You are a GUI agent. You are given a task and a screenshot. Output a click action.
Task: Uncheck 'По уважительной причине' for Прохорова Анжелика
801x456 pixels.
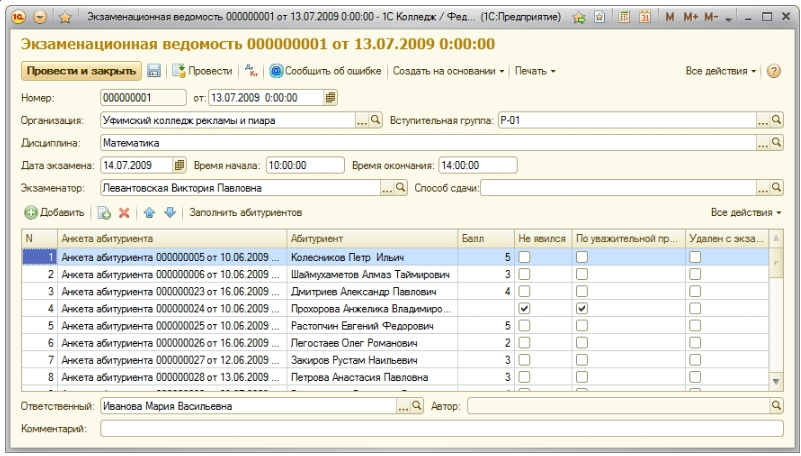click(x=582, y=308)
